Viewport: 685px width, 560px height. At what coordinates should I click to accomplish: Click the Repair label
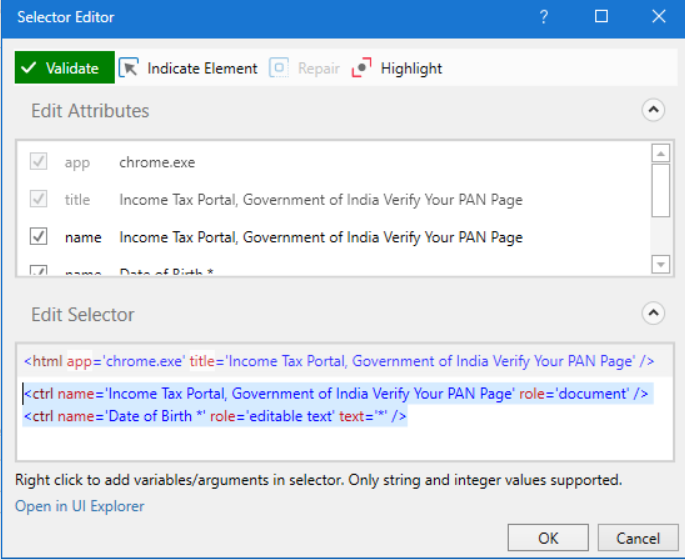(318, 69)
